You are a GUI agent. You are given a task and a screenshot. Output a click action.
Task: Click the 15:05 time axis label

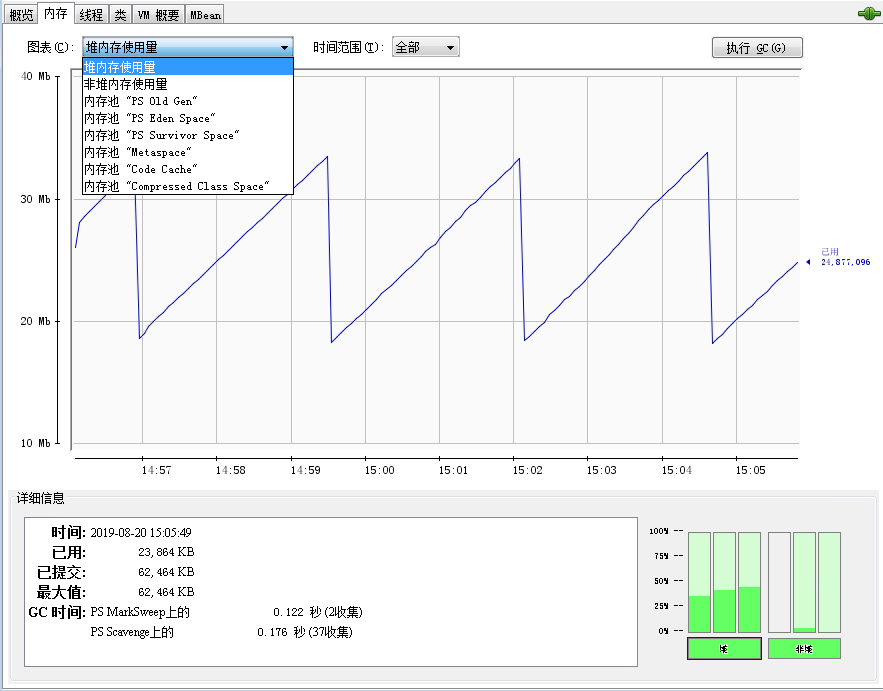(750, 470)
